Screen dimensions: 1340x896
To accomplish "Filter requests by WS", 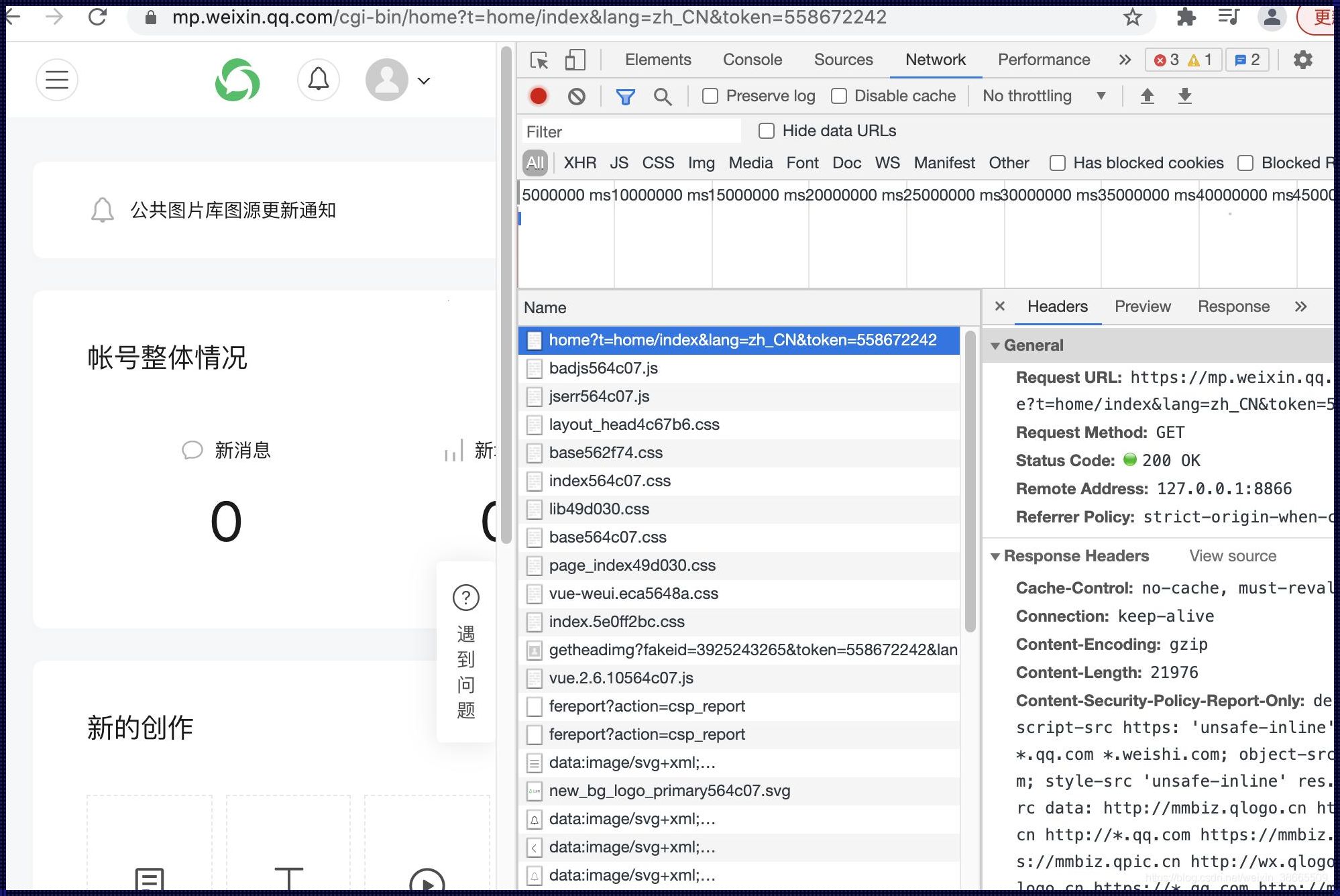I will coord(887,163).
